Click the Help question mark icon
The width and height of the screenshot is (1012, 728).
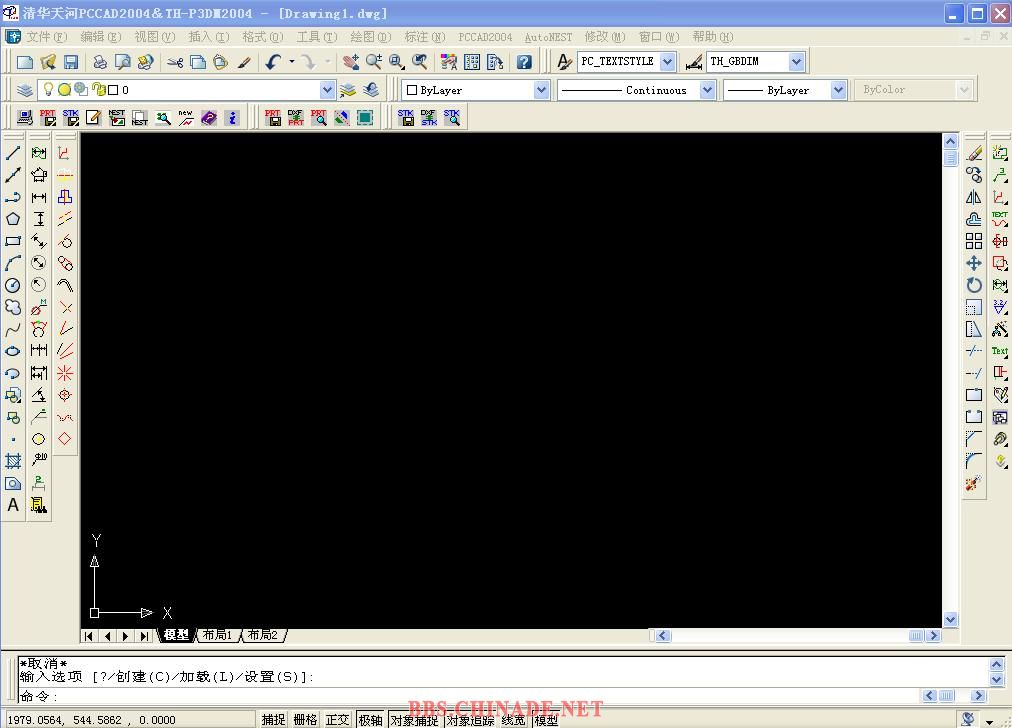click(x=524, y=62)
